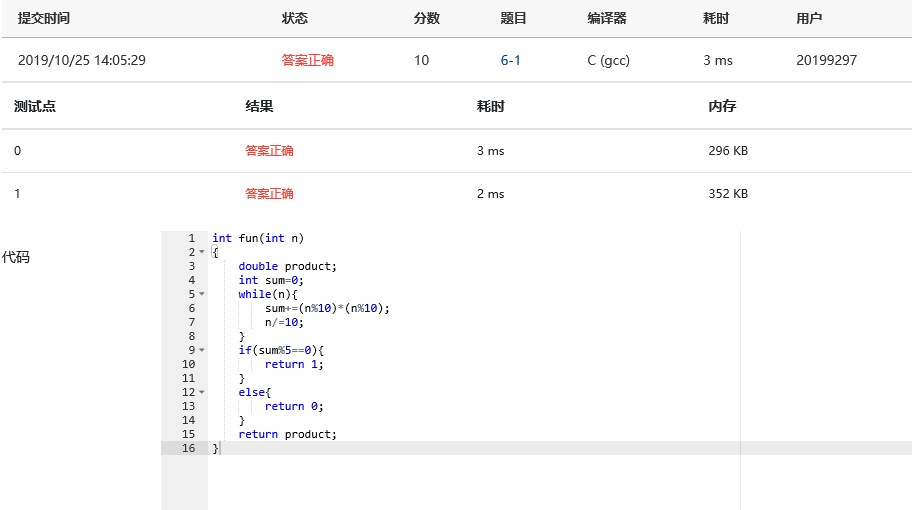Select test point 1 result 答案正确
Screen dimensions: 912x510
(269, 194)
